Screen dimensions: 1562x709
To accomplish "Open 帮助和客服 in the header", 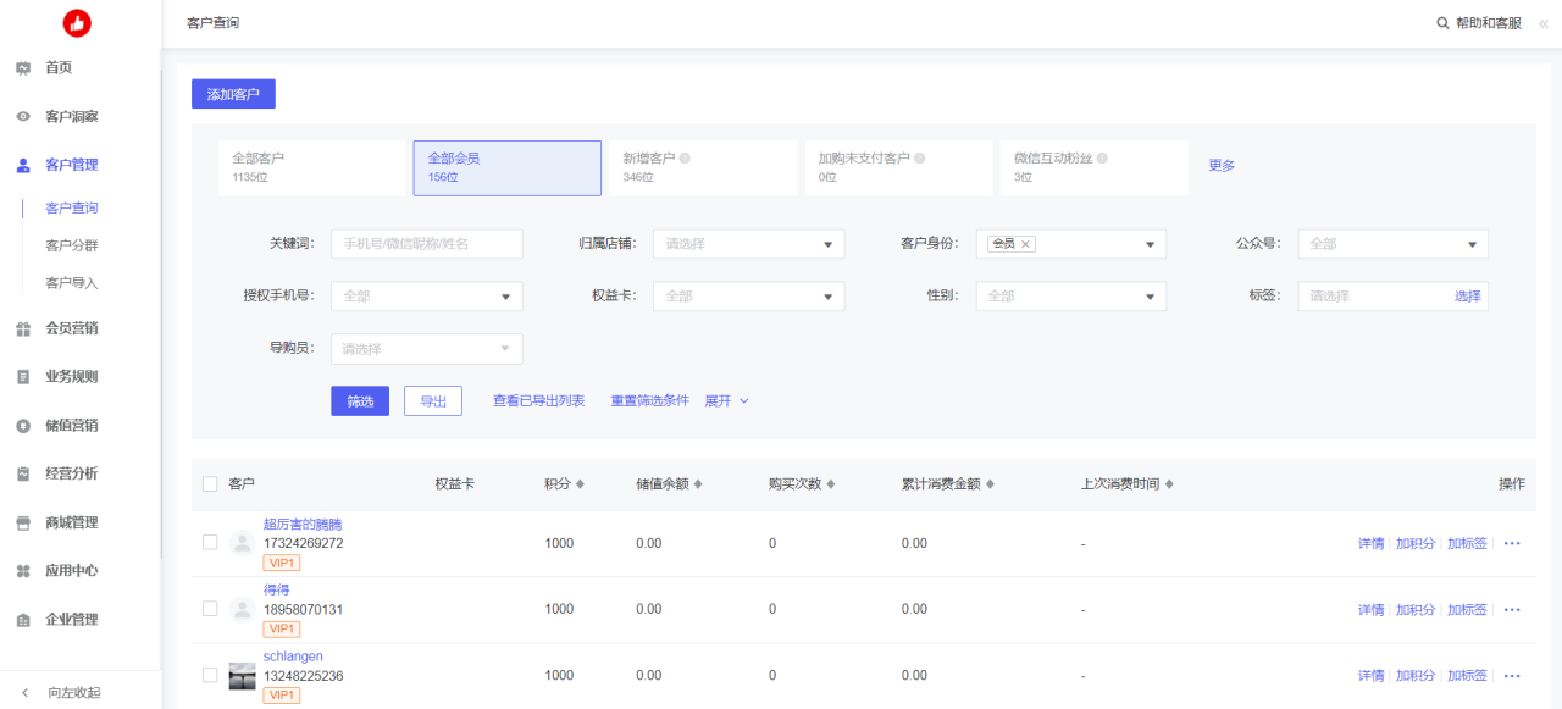I will 1489,23.
